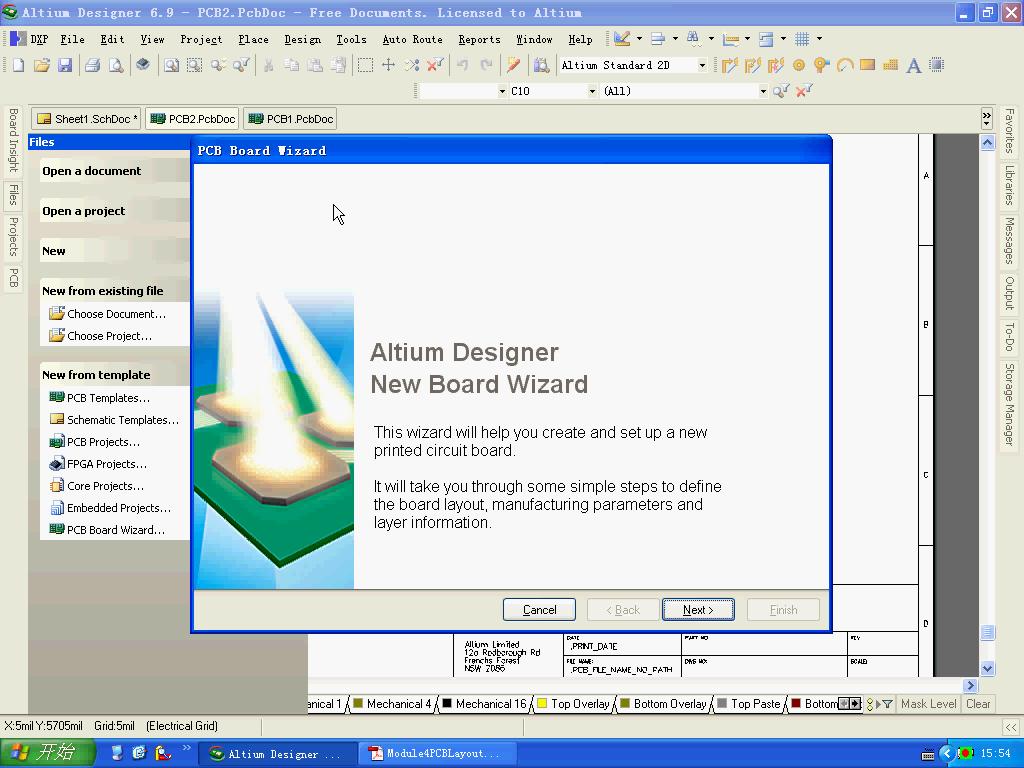Click the New document icon in toolbar

(x=18, y=65)
